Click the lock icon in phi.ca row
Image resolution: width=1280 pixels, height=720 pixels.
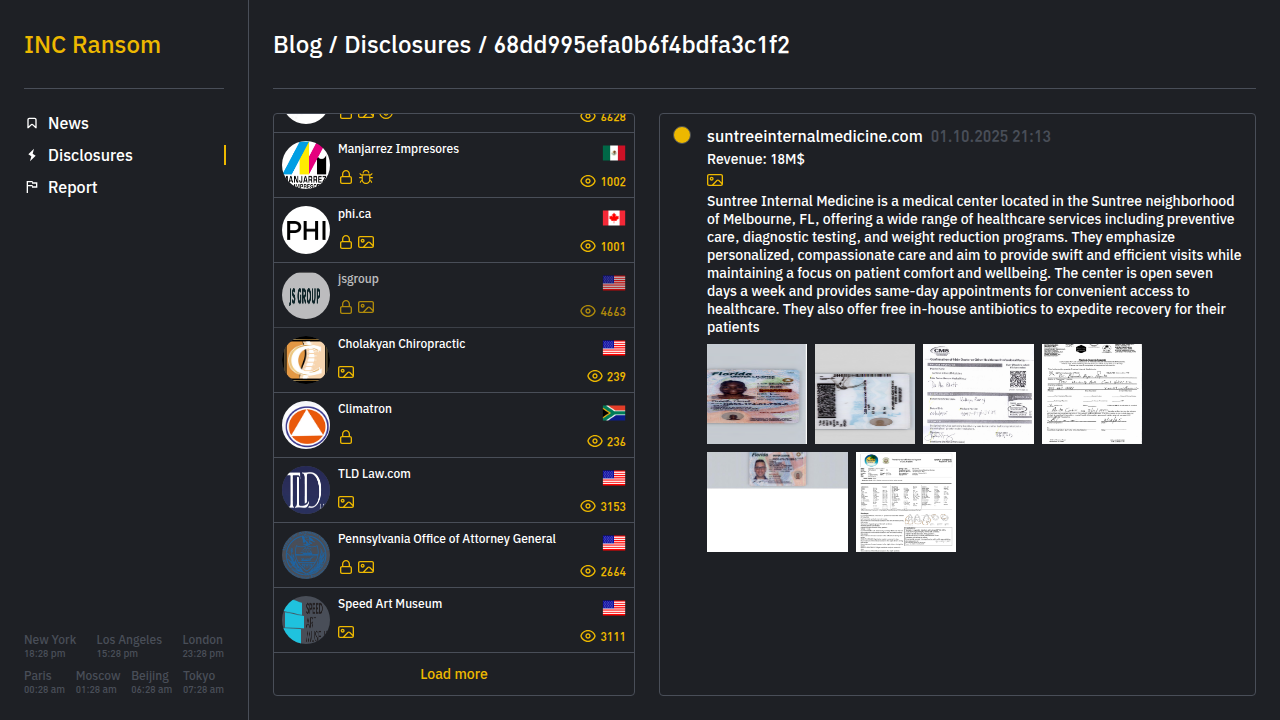[x=346, y=242]
